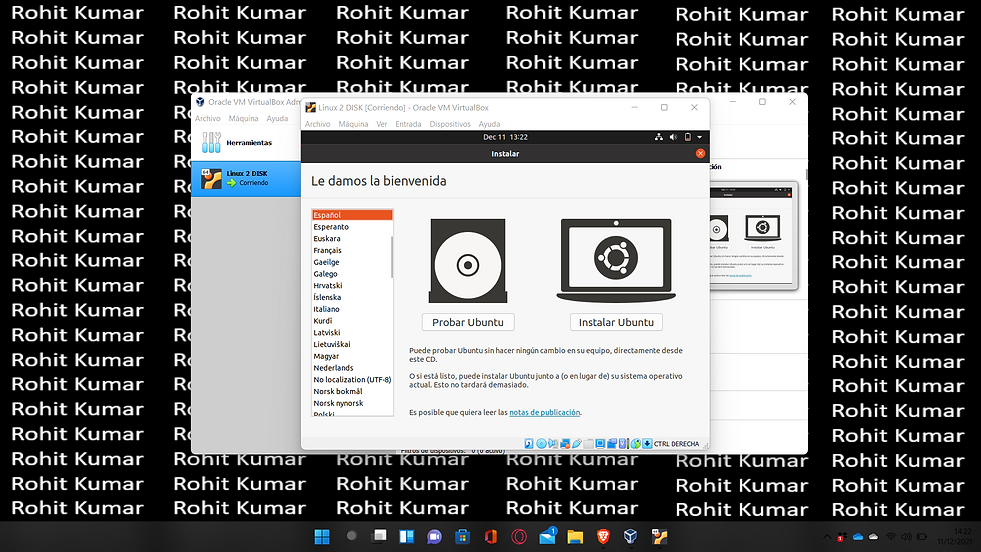Select Herramientas in VirtualBox Manager
This screenshot has width=981, height=552.
pyautogui.click(x=247, y=143)
